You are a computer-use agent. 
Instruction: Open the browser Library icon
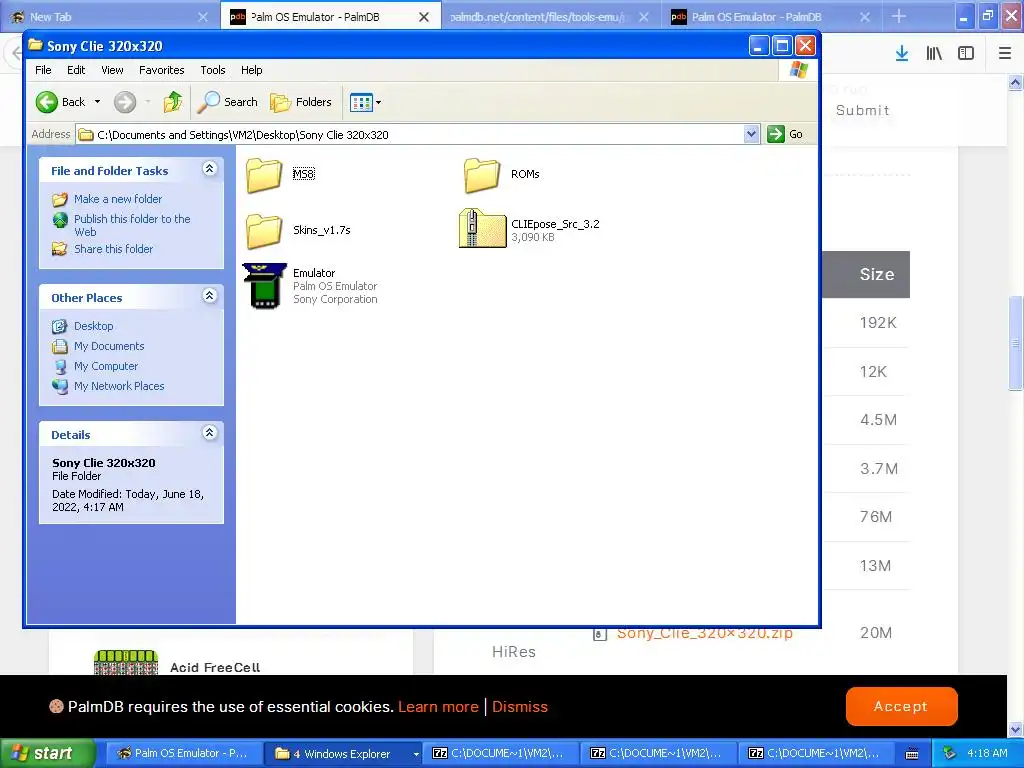click(934, 54)
